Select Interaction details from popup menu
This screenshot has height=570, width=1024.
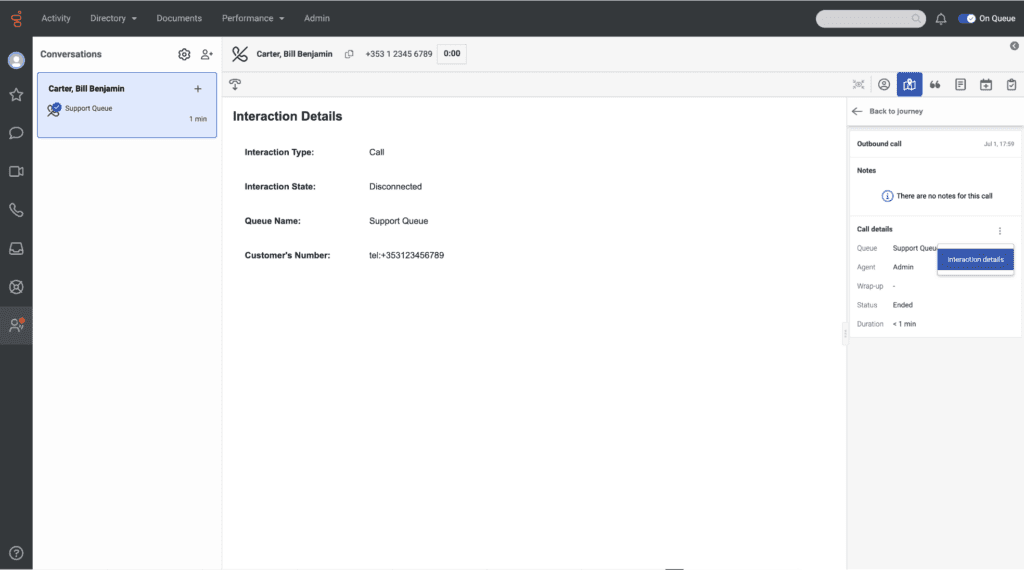click(x=975, y=260)
